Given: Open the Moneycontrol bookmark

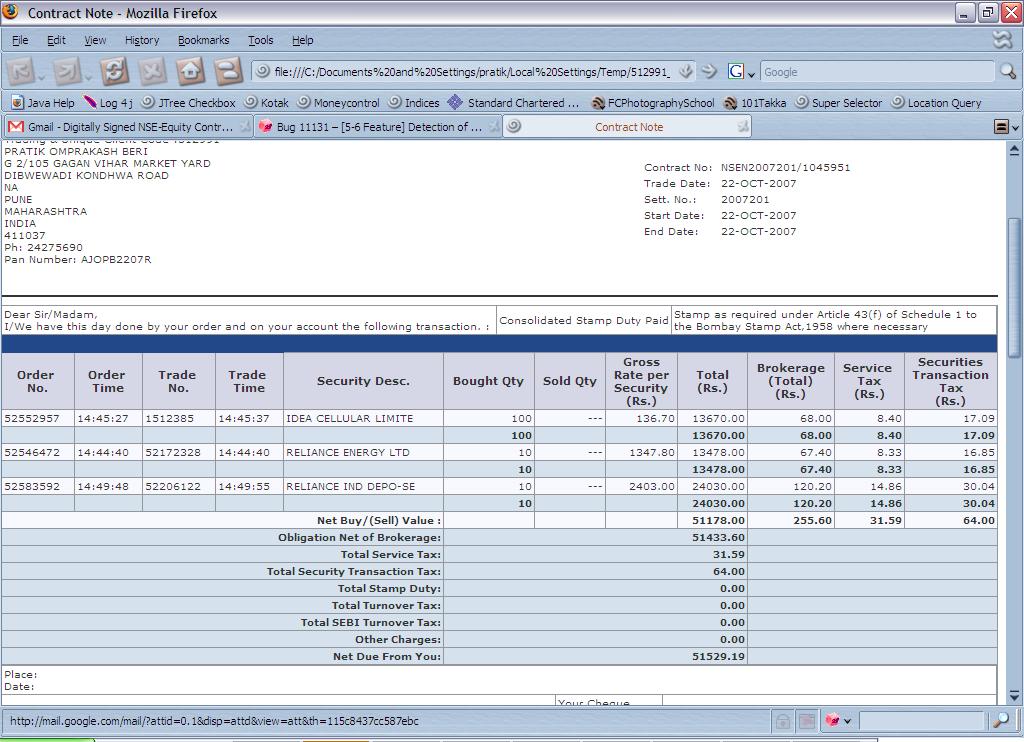Looking at the screenshot, I should pyautogui.click(x=338, y=103).
